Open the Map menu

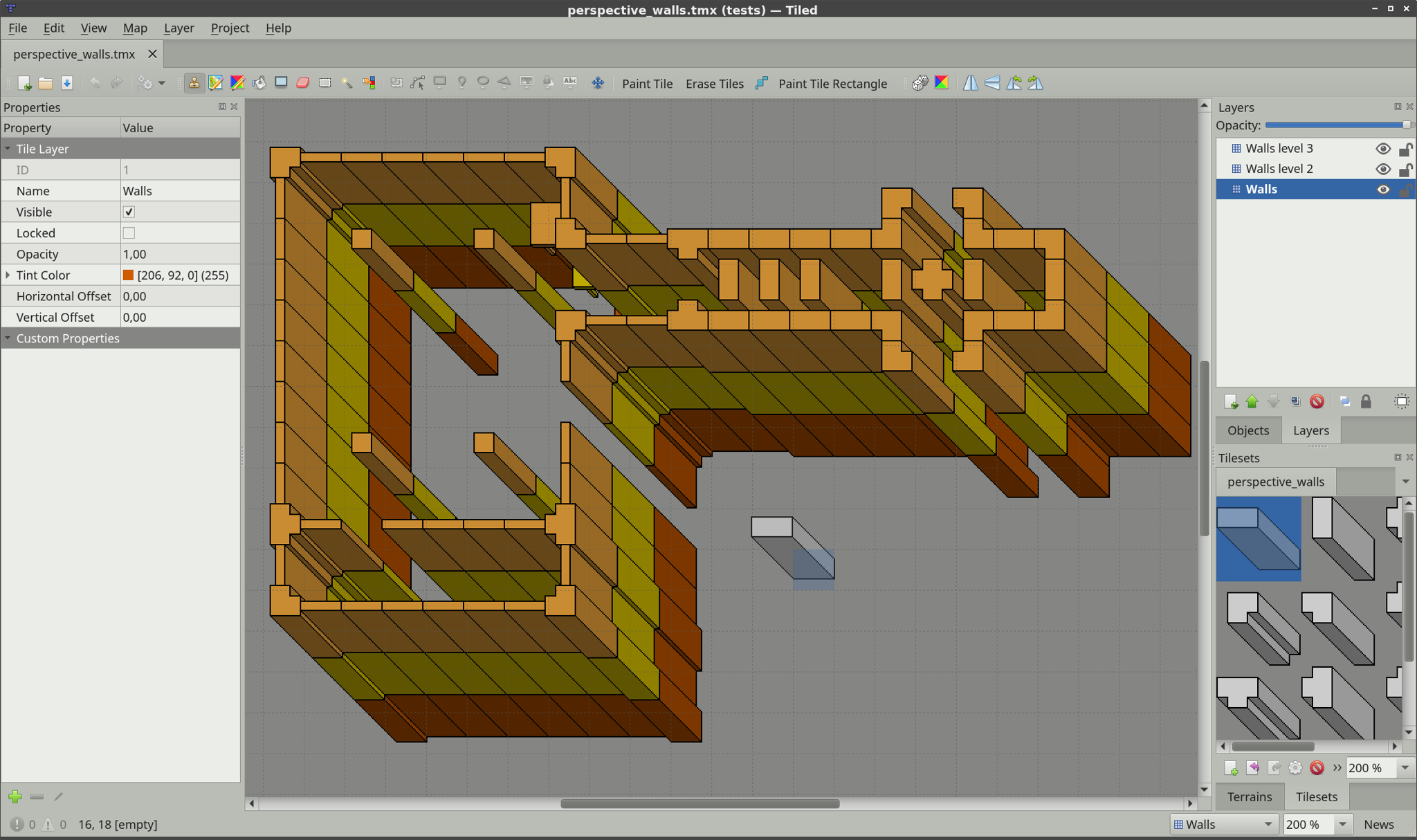[135, 28]
